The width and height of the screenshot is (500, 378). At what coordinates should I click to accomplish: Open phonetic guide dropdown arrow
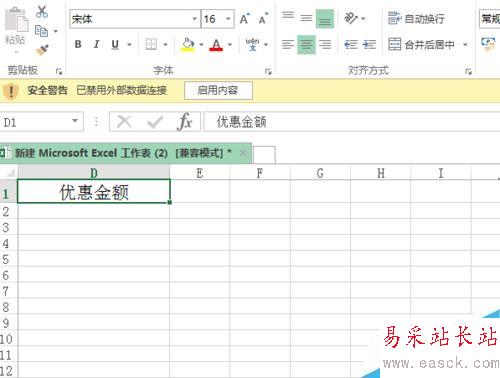click(x=266, y=44)
